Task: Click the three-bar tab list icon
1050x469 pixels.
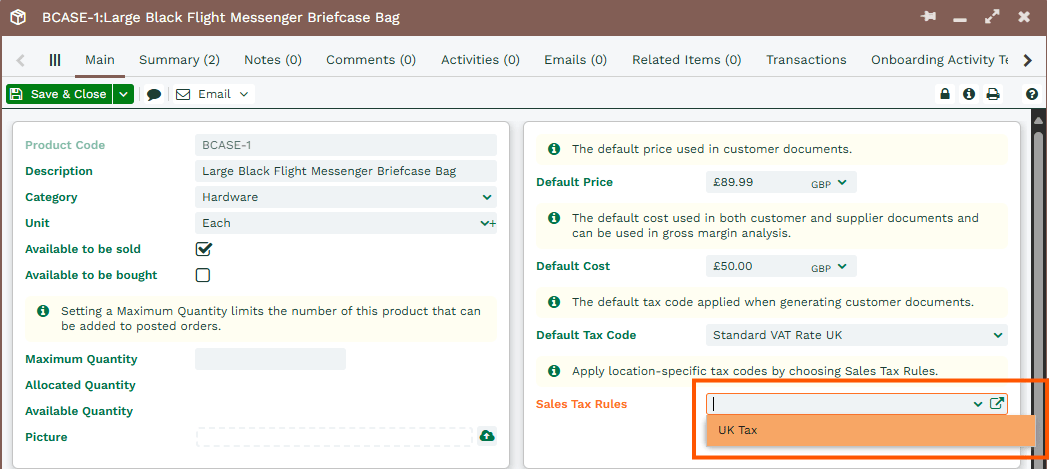Action: pos(55,60)
